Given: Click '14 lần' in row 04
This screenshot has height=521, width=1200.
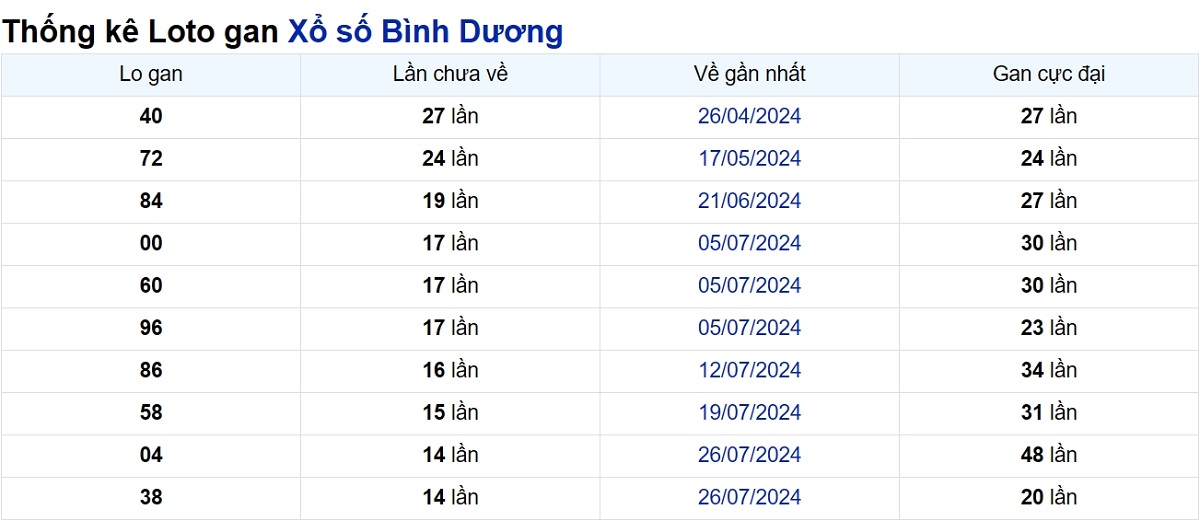Looking at the screenshot, I should 450,455.
